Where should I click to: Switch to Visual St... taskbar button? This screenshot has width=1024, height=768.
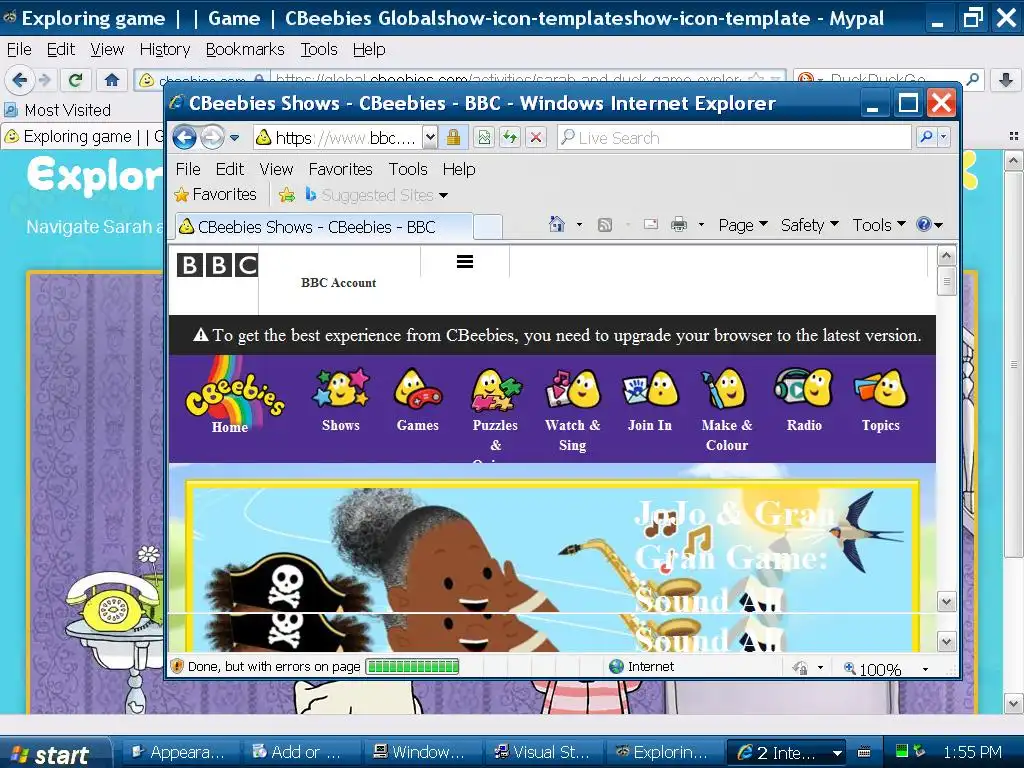[x=543, y=752]
